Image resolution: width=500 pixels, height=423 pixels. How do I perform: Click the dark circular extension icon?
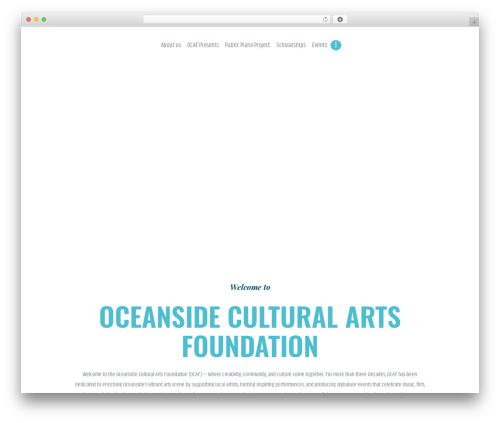[340, 20]
